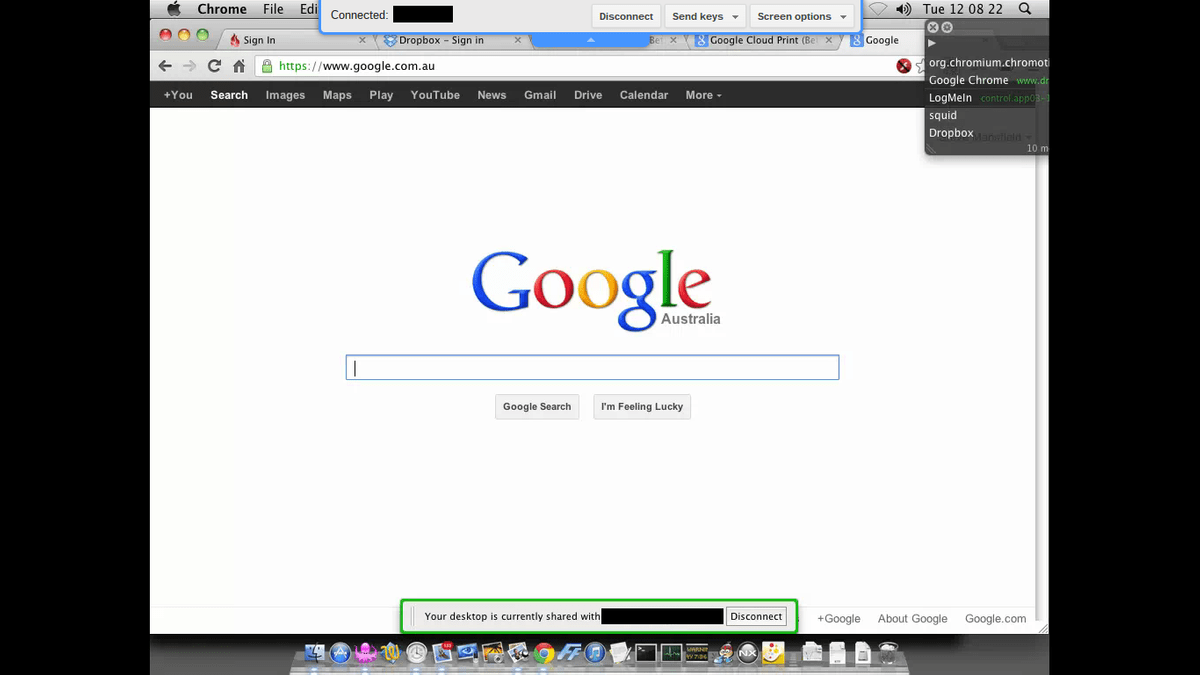Click inside the Google search field

592,367
